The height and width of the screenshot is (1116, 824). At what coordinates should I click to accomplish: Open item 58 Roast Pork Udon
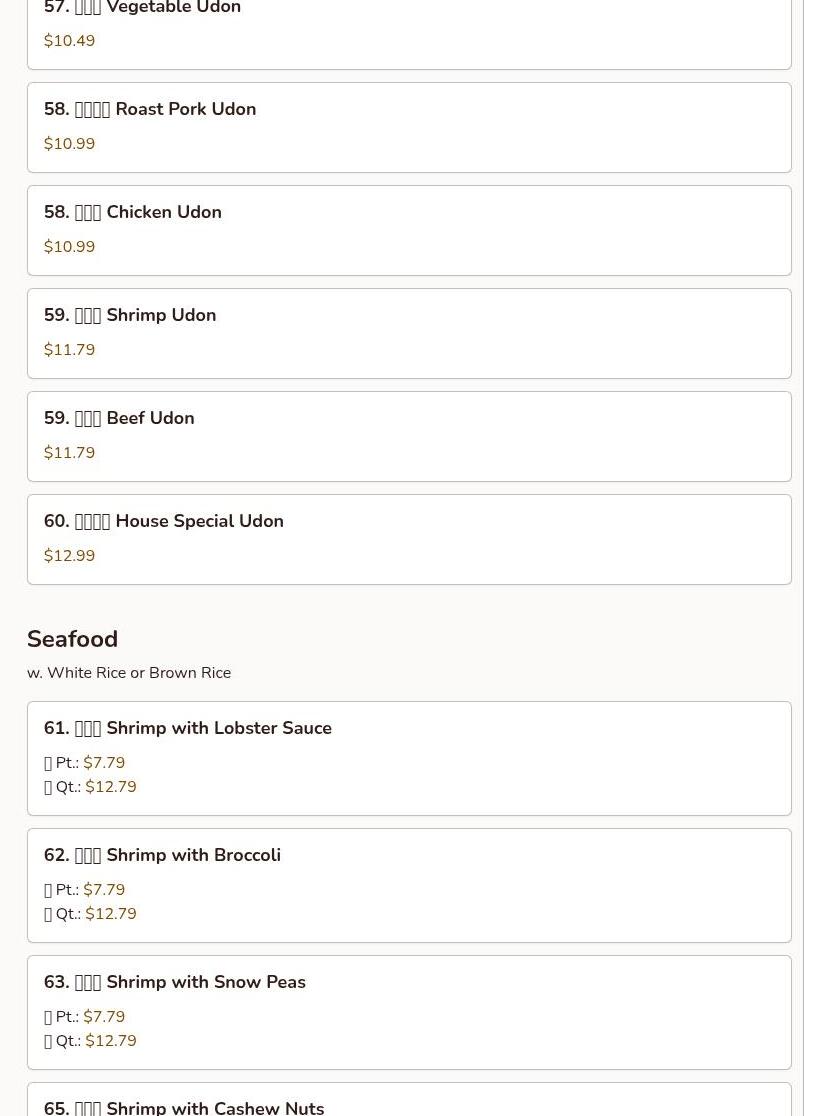point(409,127)
